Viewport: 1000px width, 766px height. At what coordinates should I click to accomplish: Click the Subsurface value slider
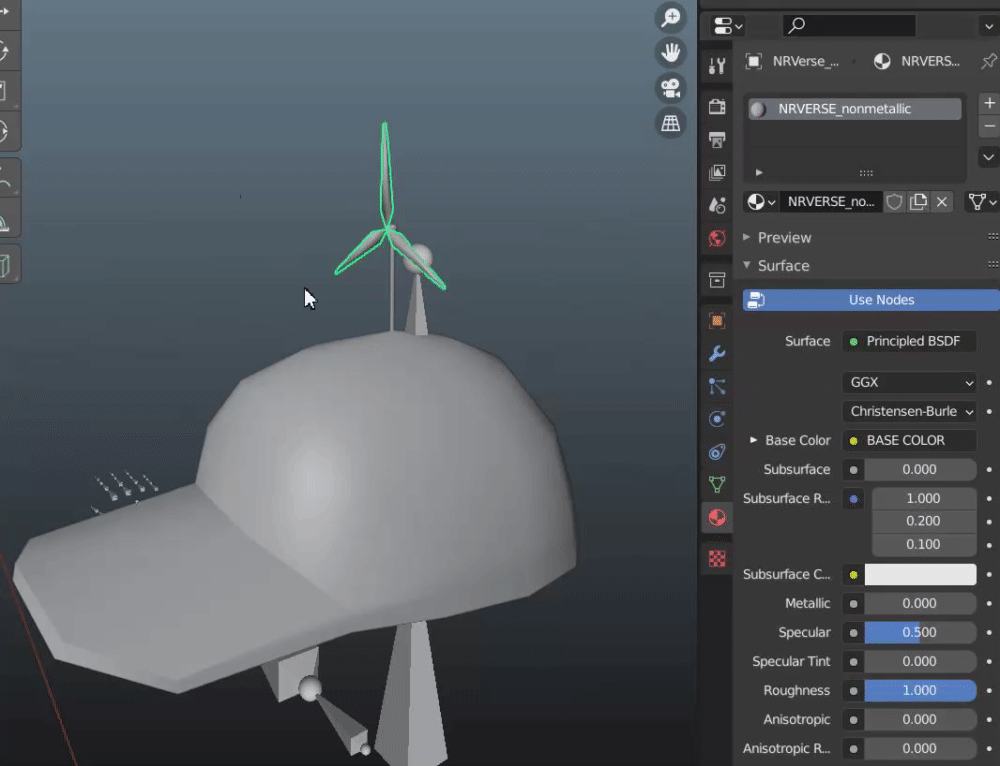coord(920,469)
